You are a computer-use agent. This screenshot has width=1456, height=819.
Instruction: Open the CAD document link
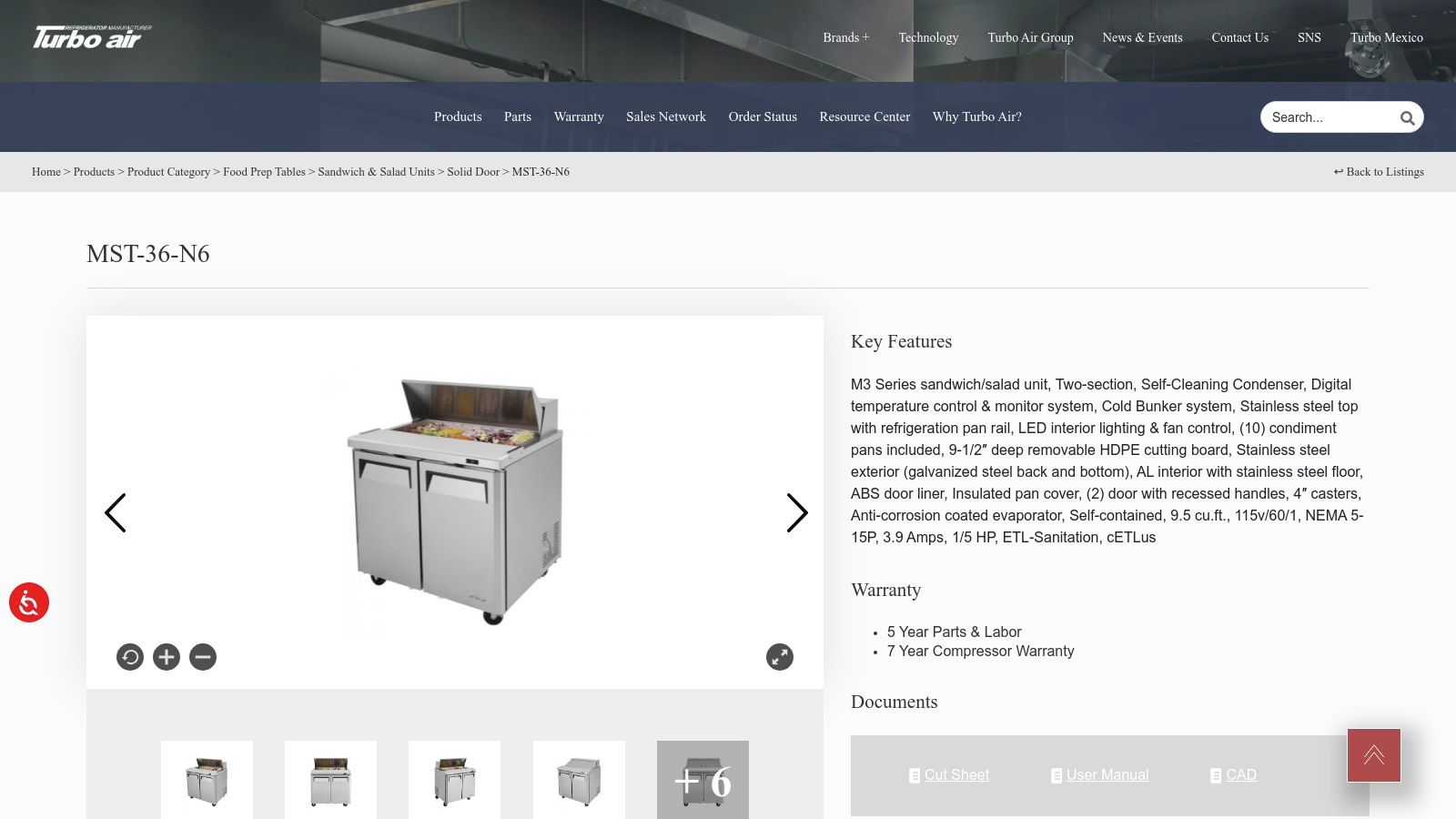tap(1241, 775)
